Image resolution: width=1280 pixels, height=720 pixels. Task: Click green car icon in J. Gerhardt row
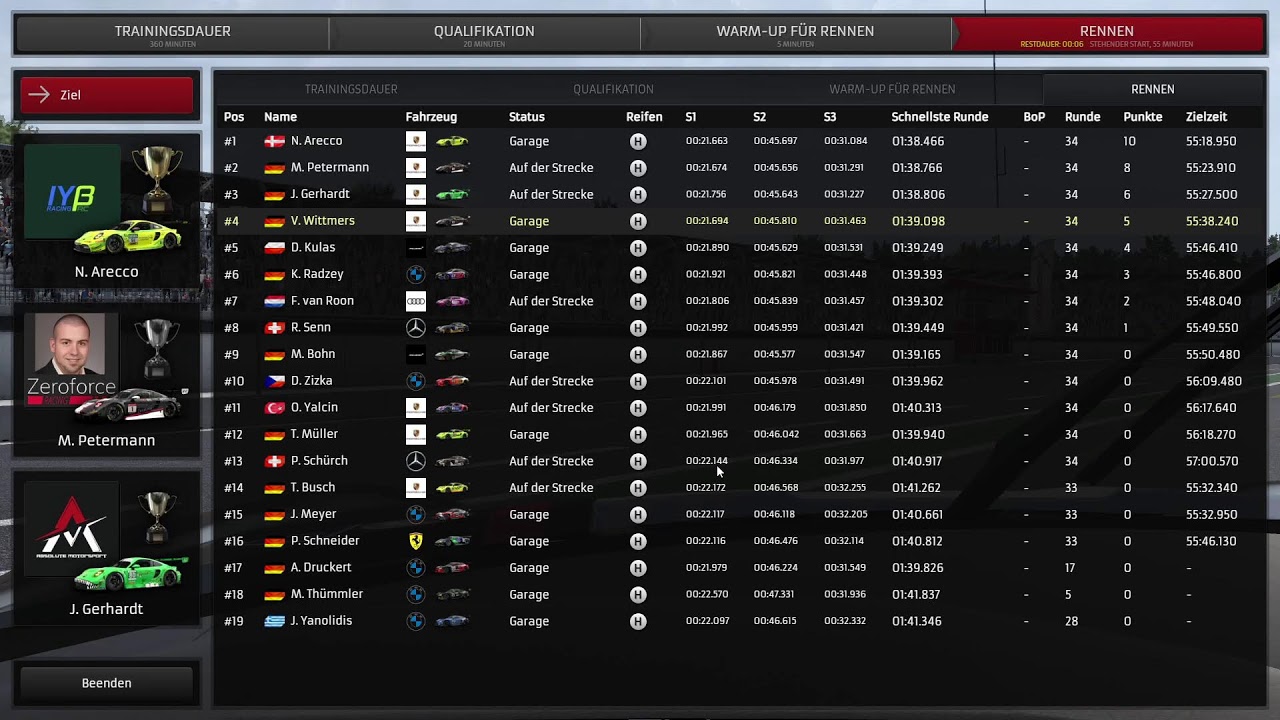452,194
